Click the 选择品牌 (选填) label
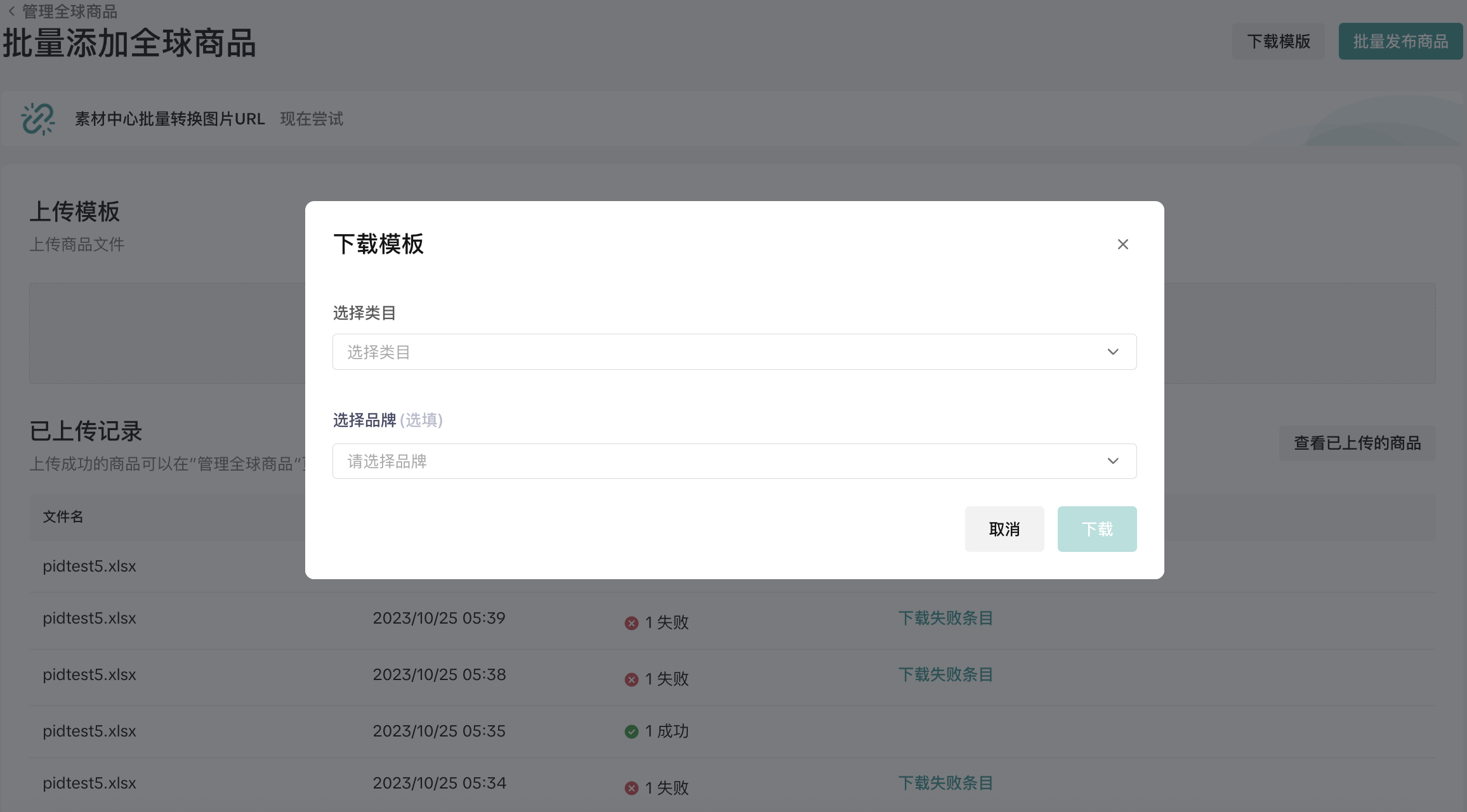The image size is (1467, 812). (388, 420)
